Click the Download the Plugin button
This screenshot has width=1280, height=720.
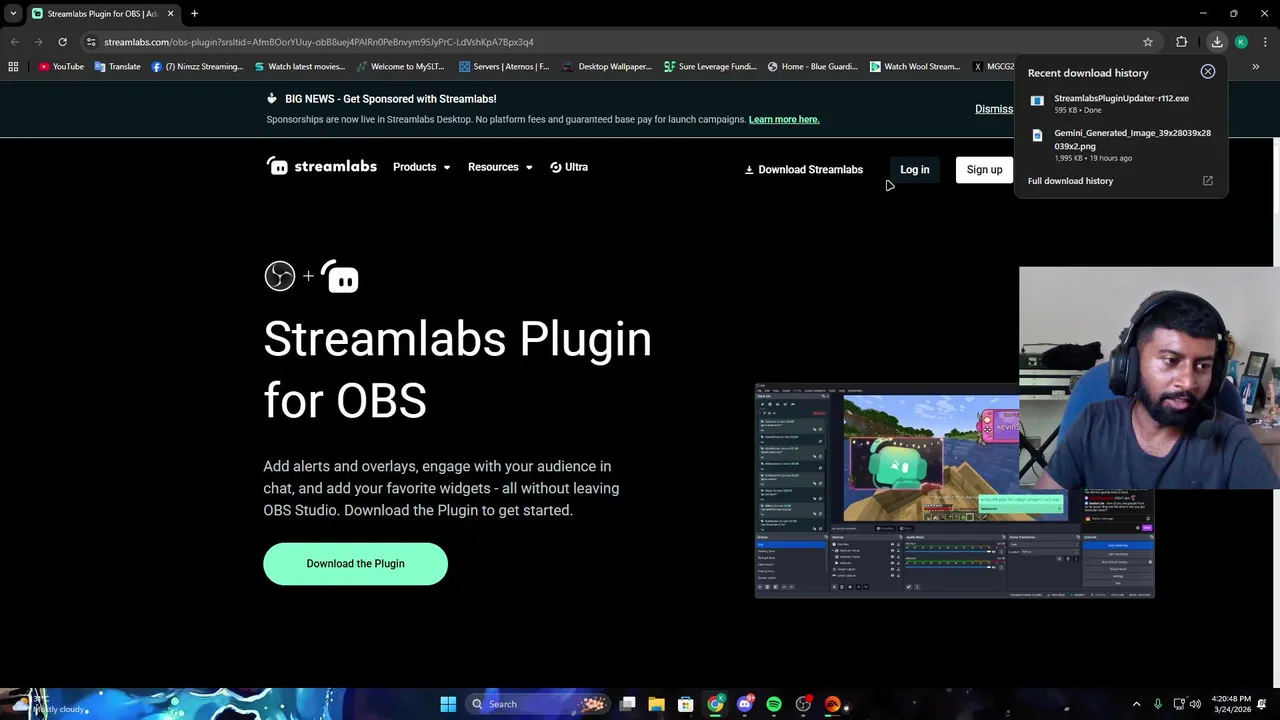click(x=355, y=564)
